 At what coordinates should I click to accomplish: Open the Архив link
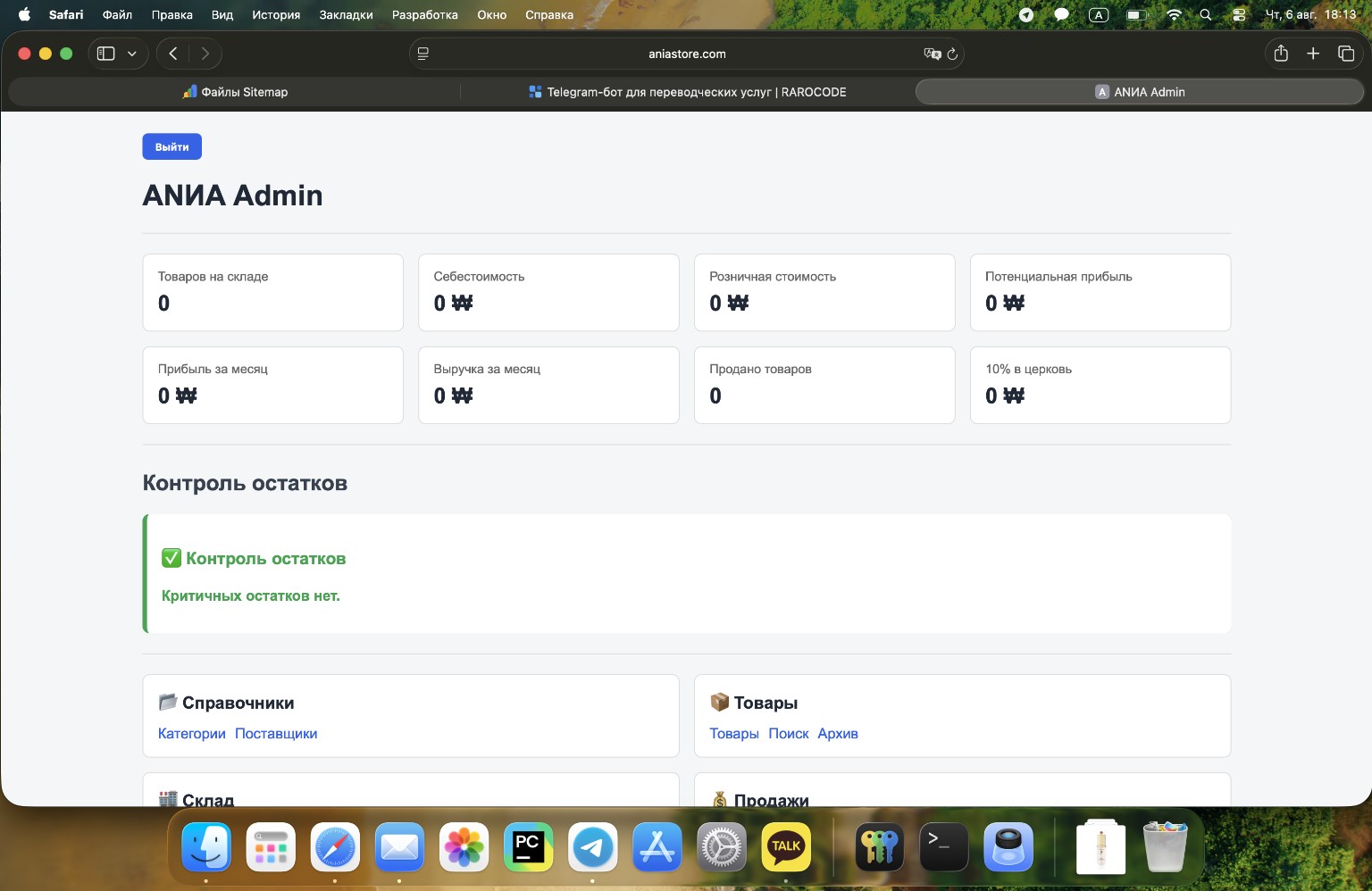838,734
